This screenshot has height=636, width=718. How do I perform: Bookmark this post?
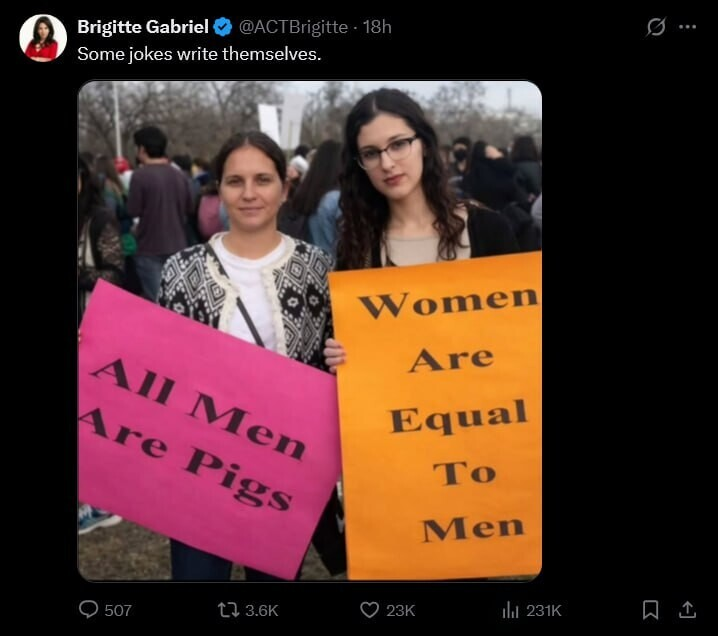[x=650, y=610]
